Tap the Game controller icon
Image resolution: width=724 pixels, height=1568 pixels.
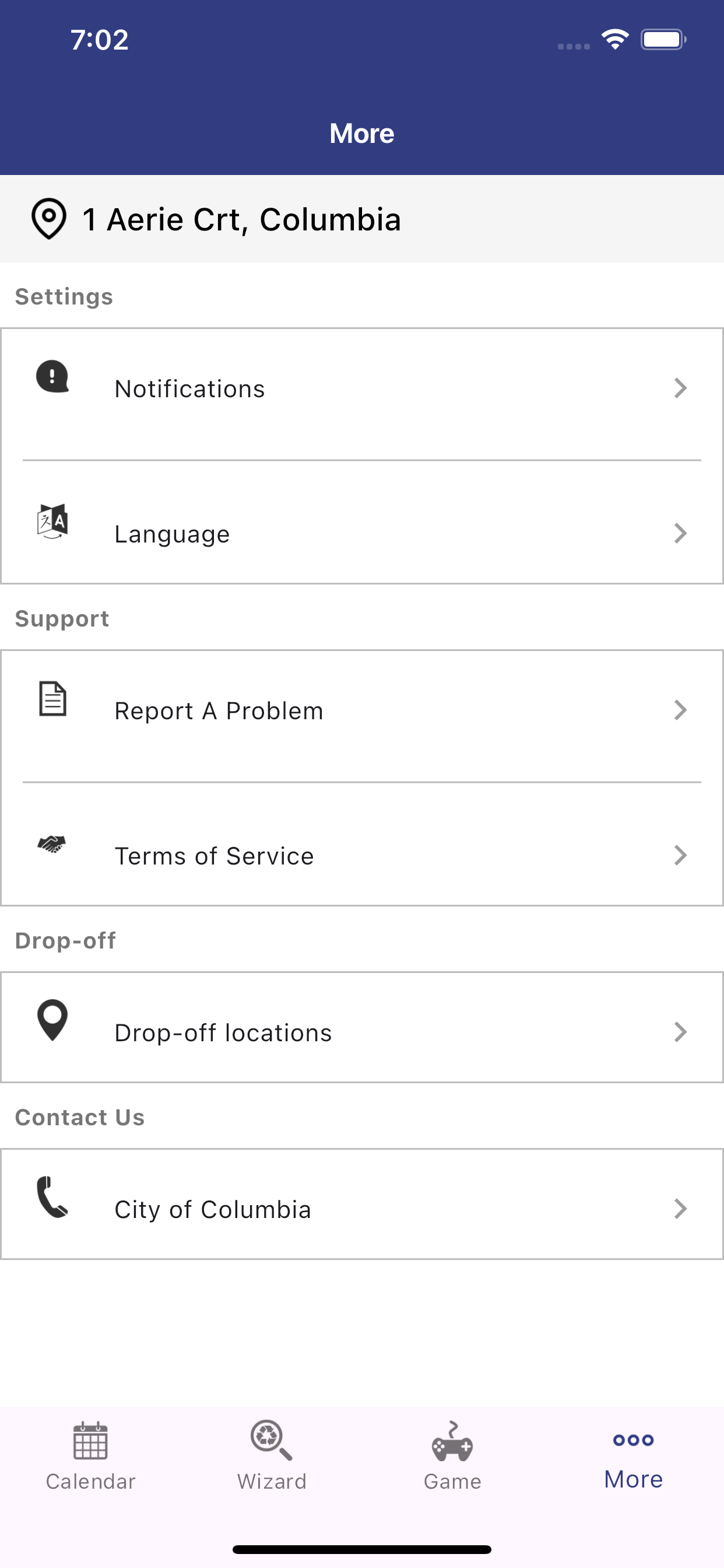452,1441
